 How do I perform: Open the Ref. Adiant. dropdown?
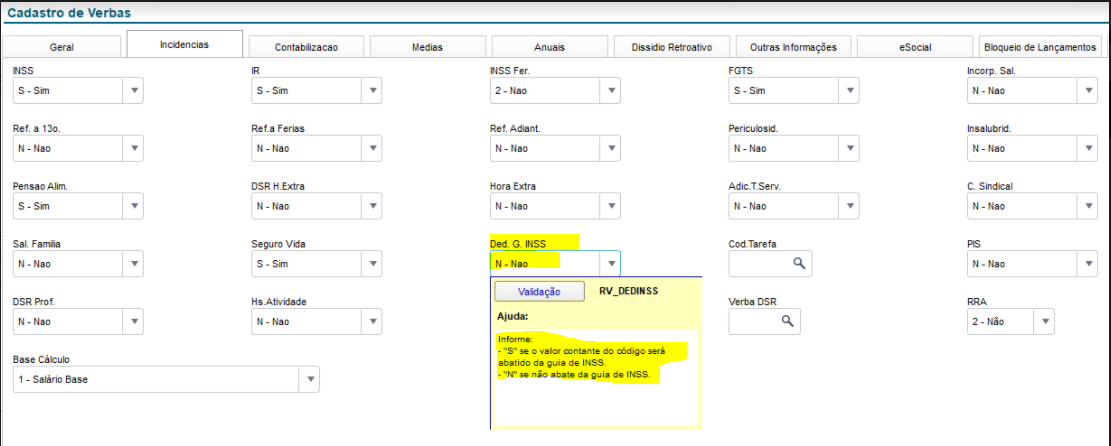610,148
